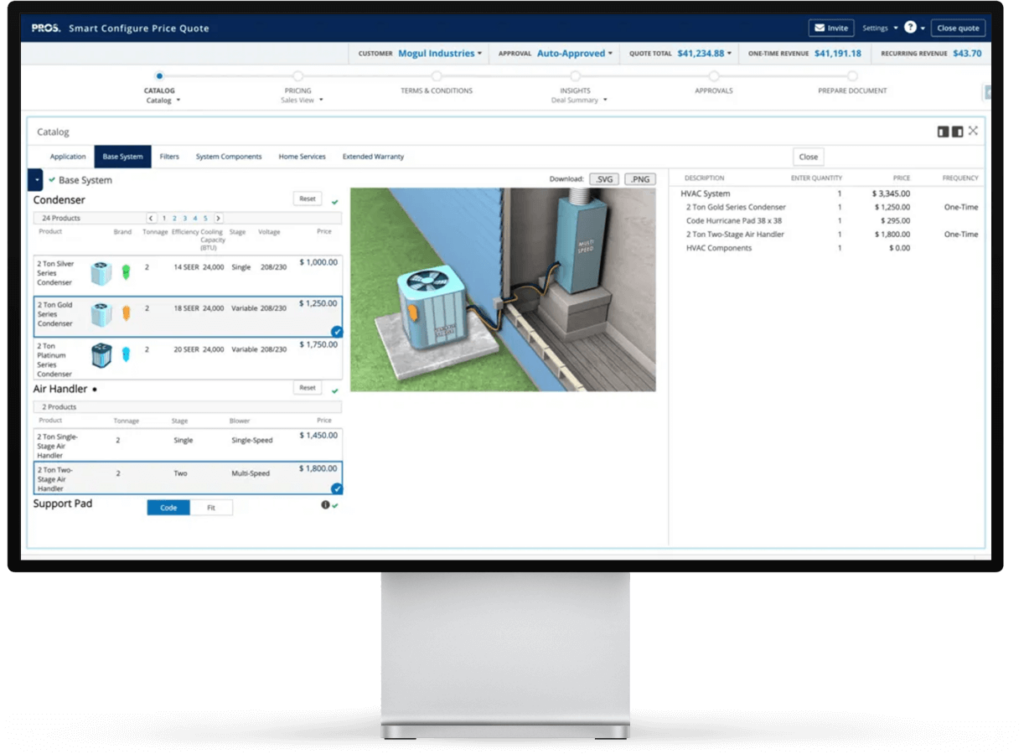Download the image as .SVG
This screenshot has height=754, width=1024.
click(x=603, y=179)
